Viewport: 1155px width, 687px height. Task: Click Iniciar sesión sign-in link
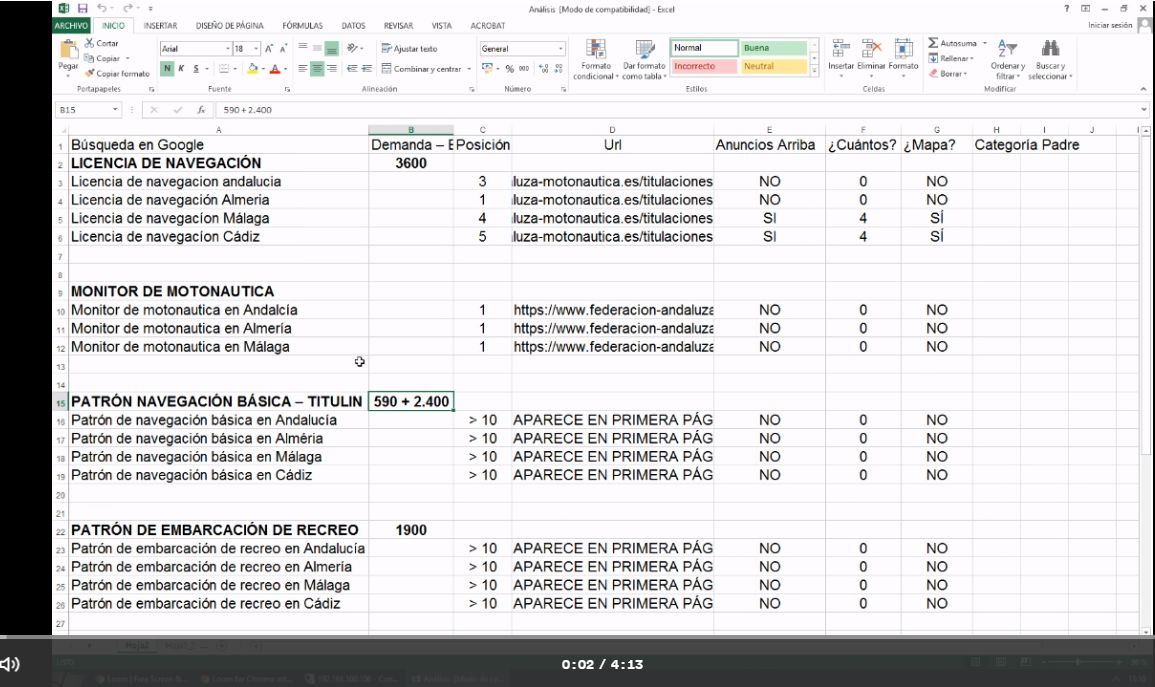point(1111,25)
